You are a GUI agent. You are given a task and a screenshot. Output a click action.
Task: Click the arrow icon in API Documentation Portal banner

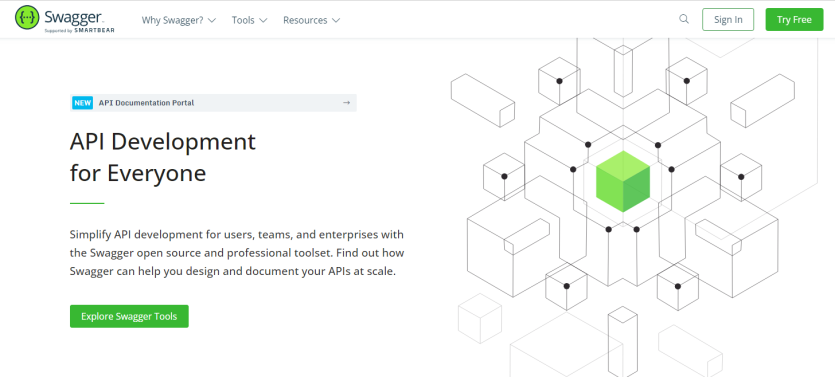(x=347, y=103)
